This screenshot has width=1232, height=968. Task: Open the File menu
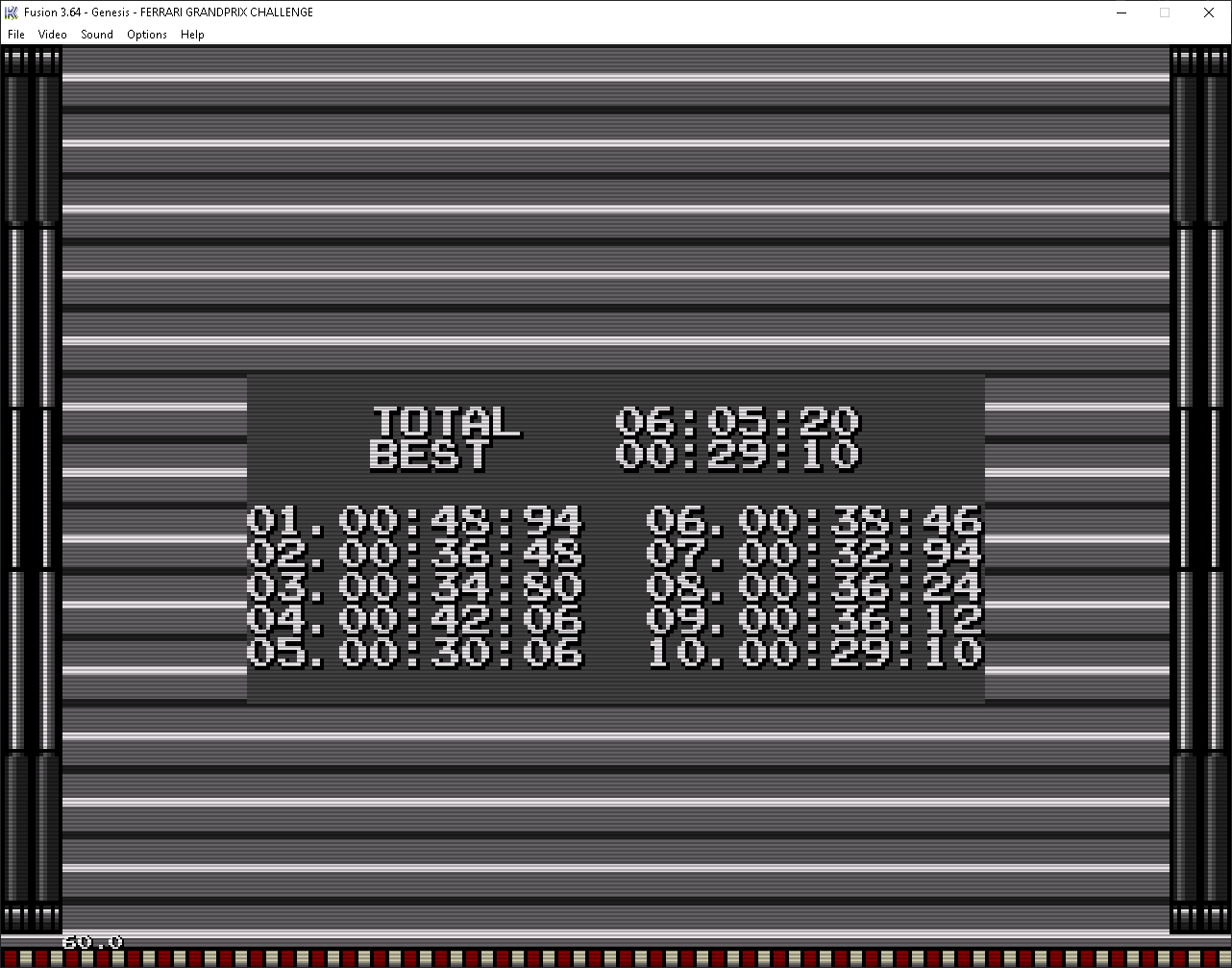[15, 35]
